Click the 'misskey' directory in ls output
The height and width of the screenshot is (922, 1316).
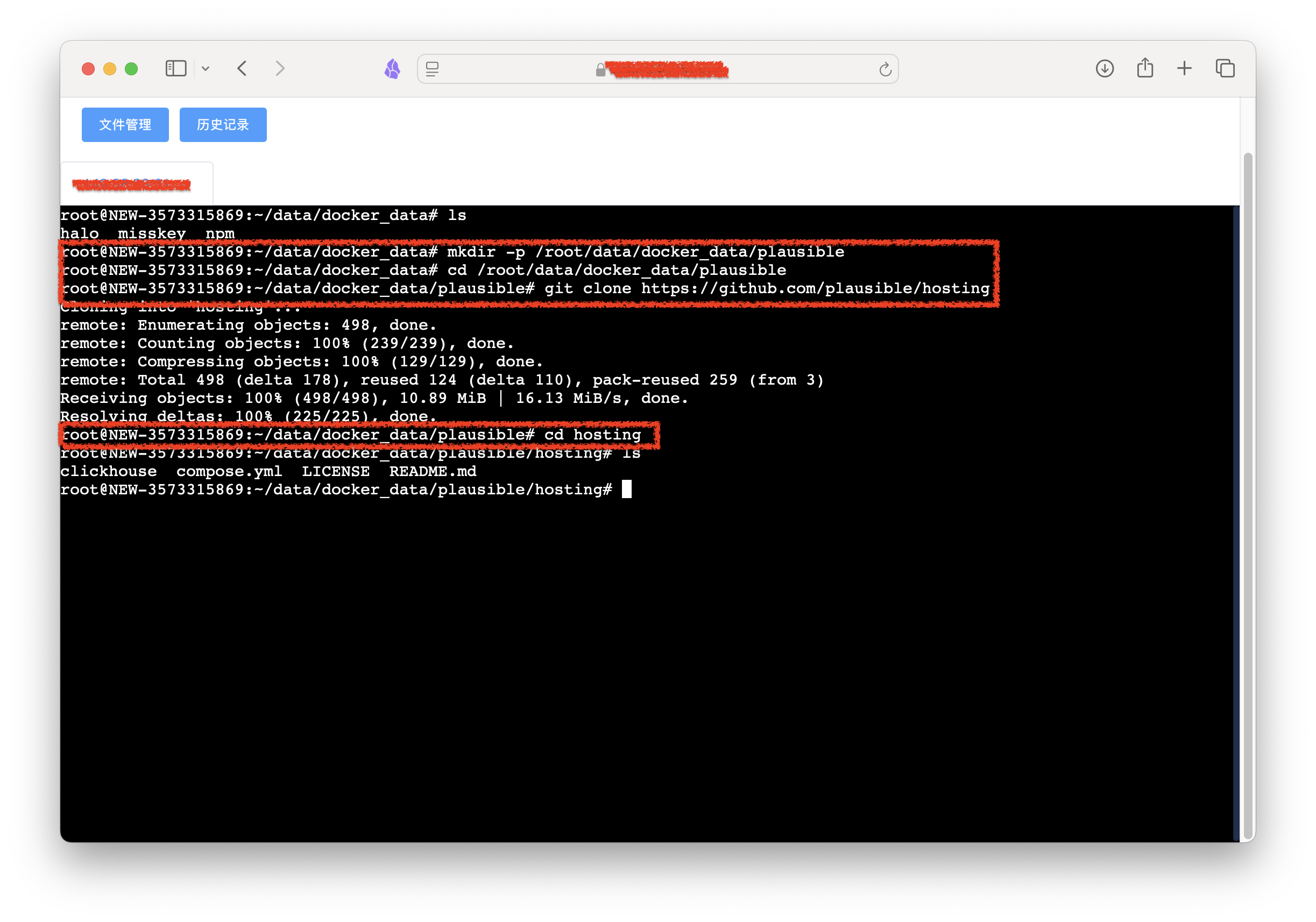[151, 234]
